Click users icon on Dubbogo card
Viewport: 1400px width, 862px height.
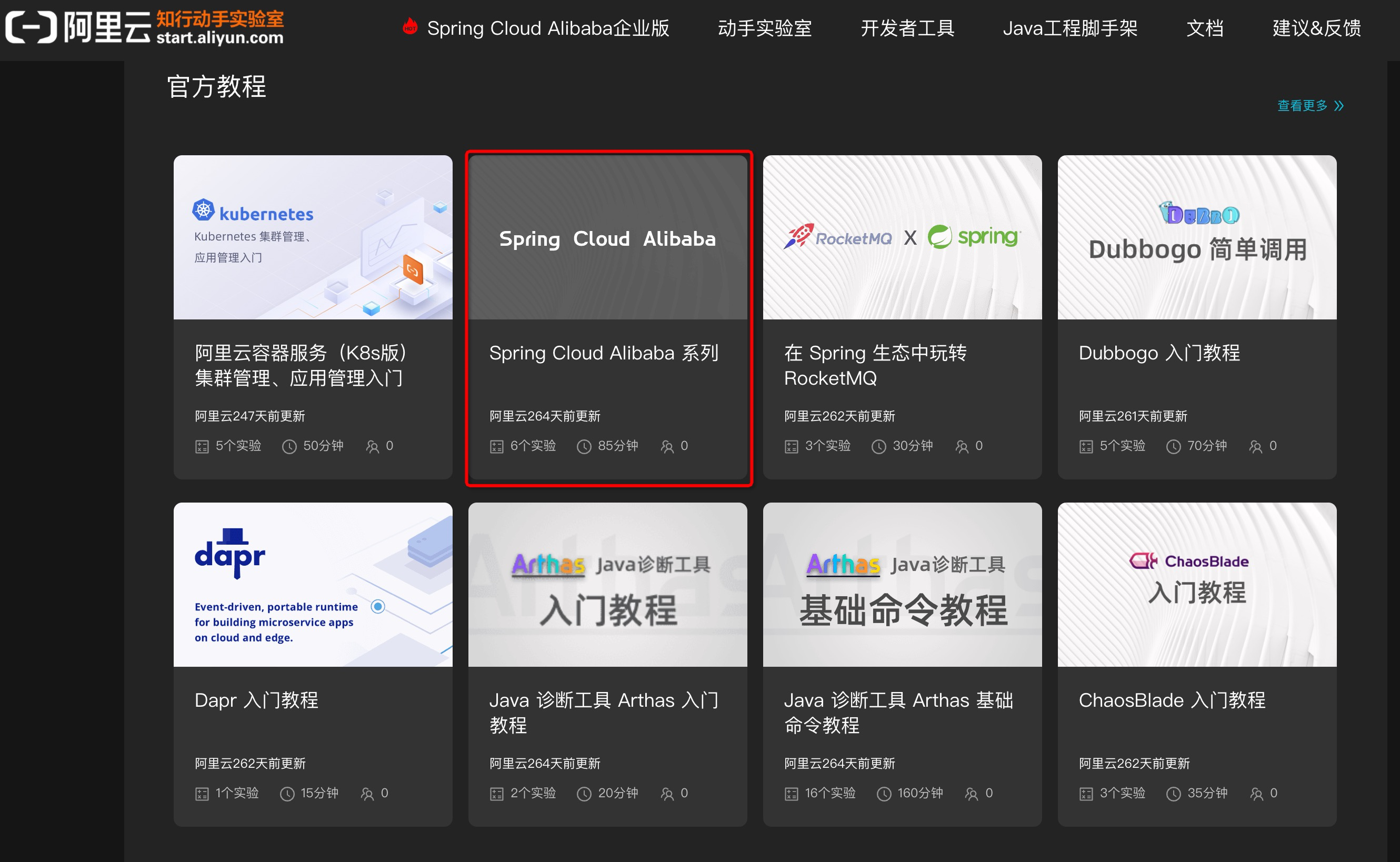(x=1255, y=446)
